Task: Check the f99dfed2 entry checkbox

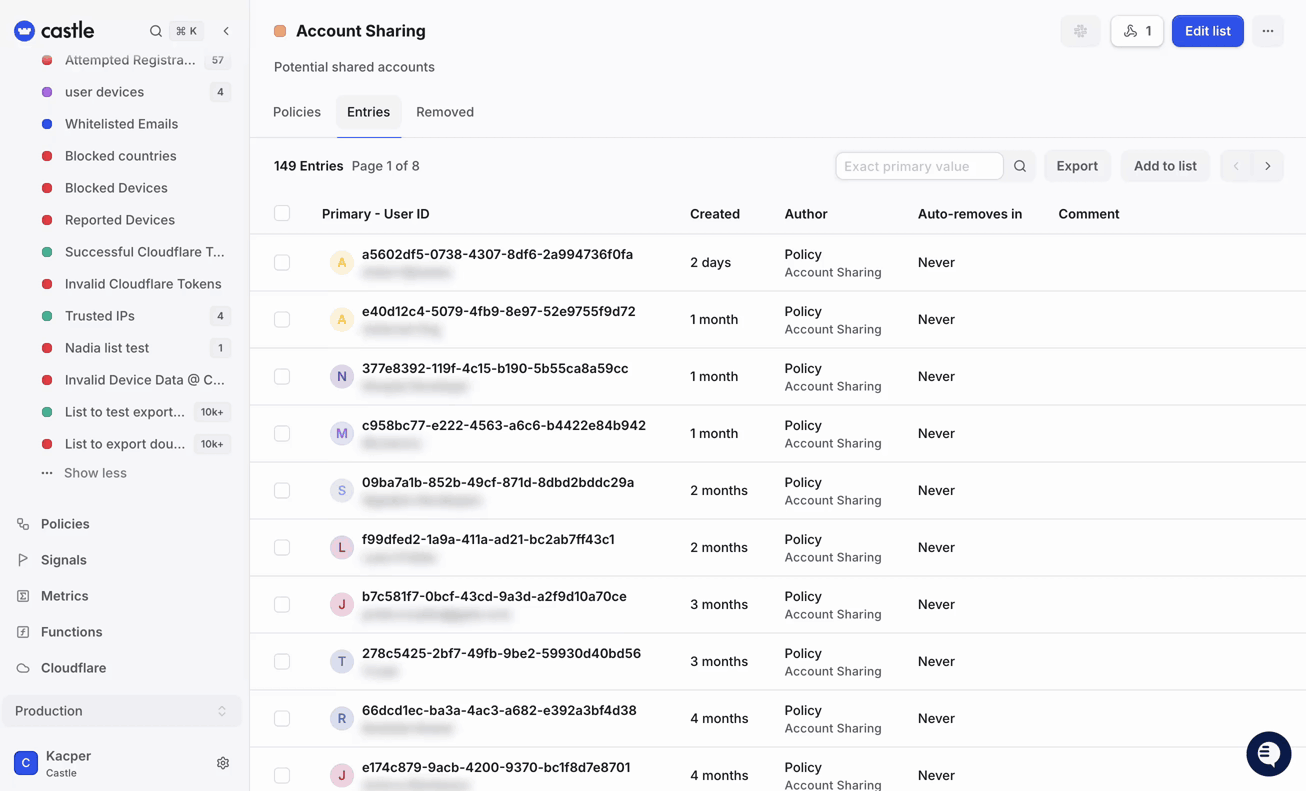Action: coord(282,547)
